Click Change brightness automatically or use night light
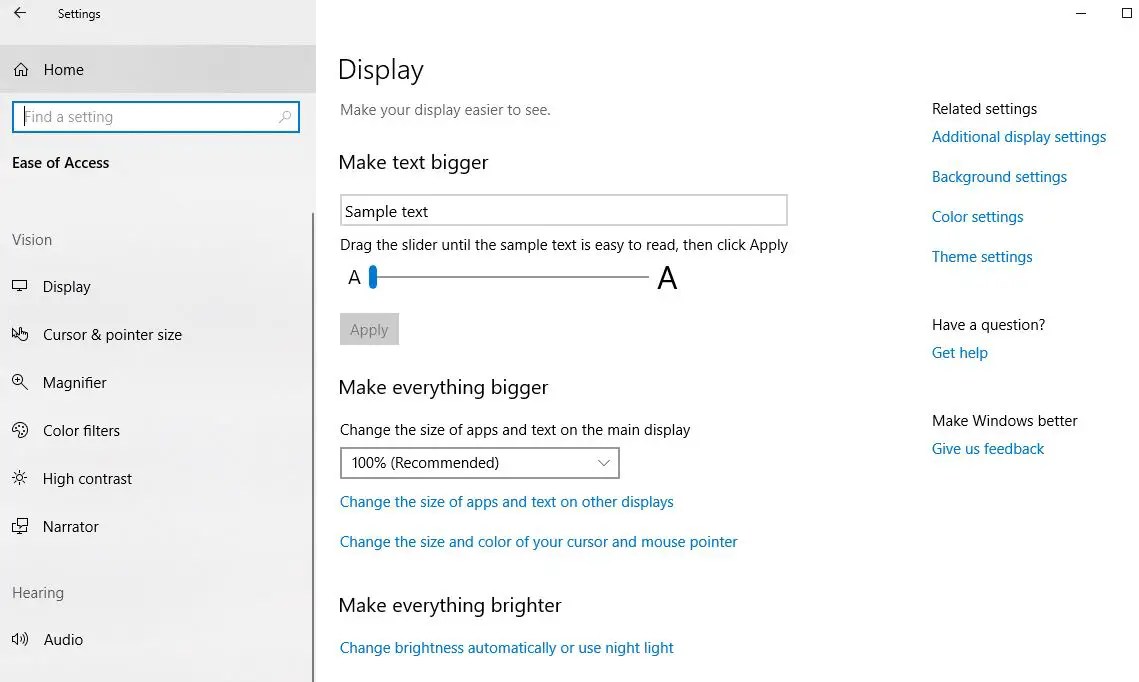The height and width of the screenshot is (682, 1139). click(x=506, y=648)
